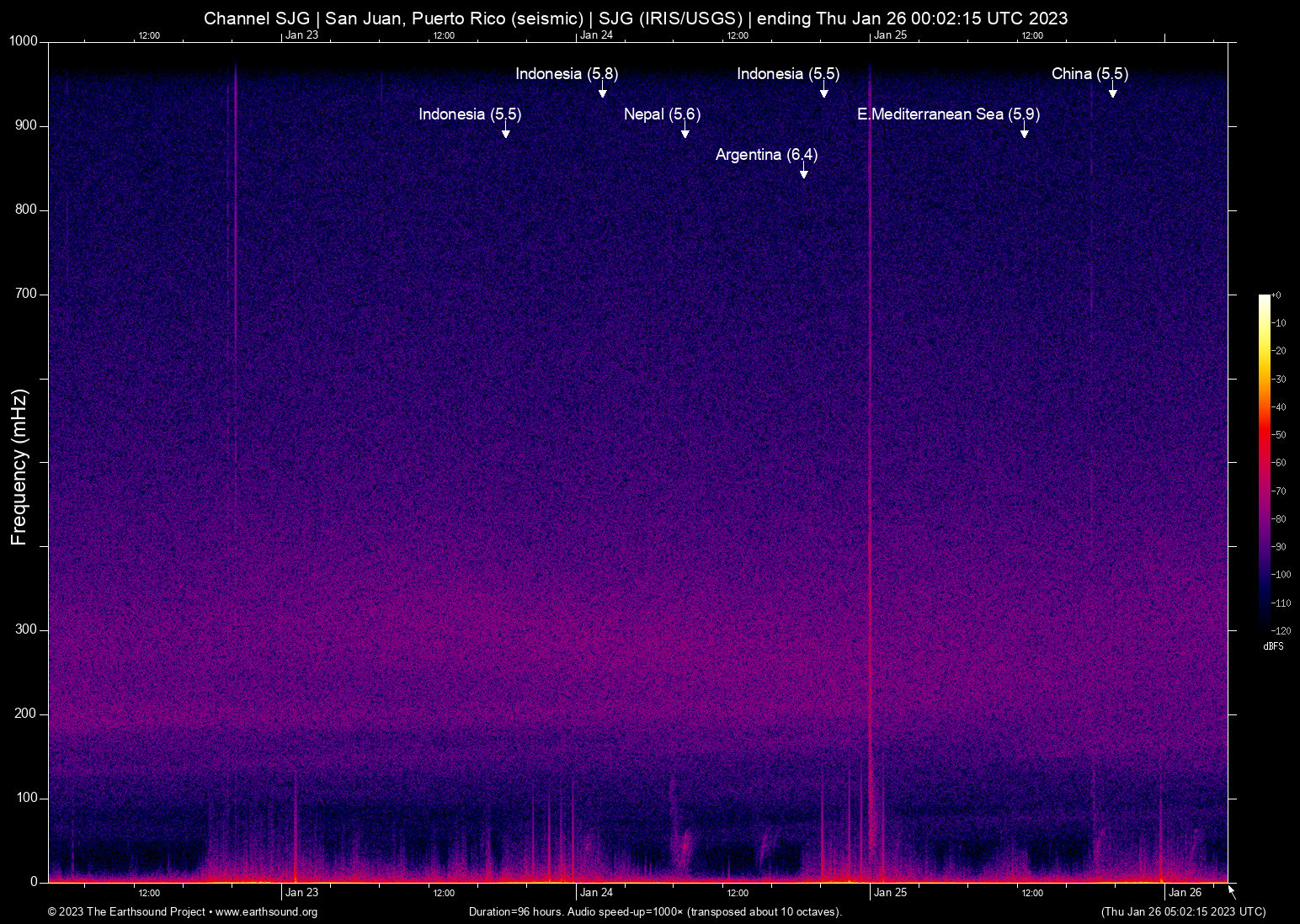The height and width of the screenshot is (924, 1300).
Task: Click the ending UTC timestamp at bottom right
Action: (x=1182, y=912)
